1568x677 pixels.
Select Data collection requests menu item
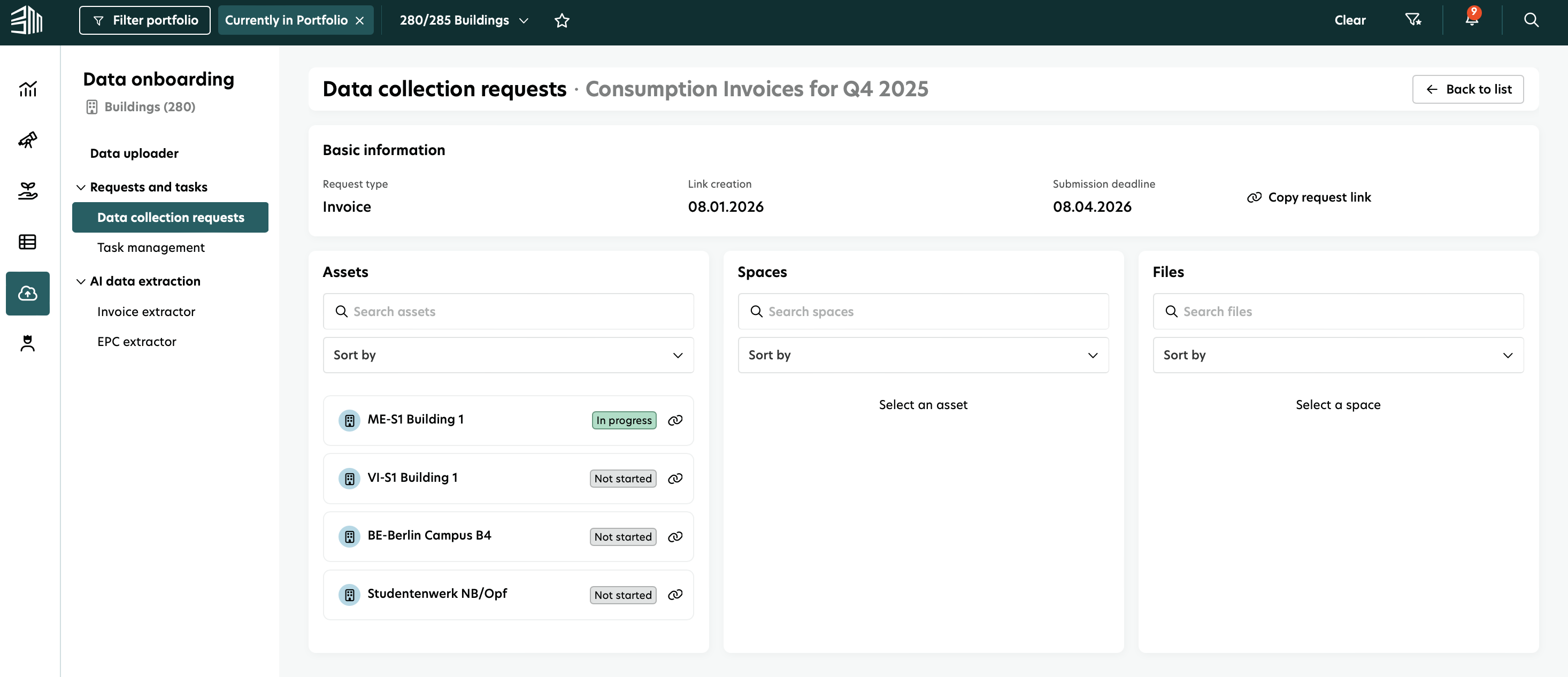click(x=171, y=217)
